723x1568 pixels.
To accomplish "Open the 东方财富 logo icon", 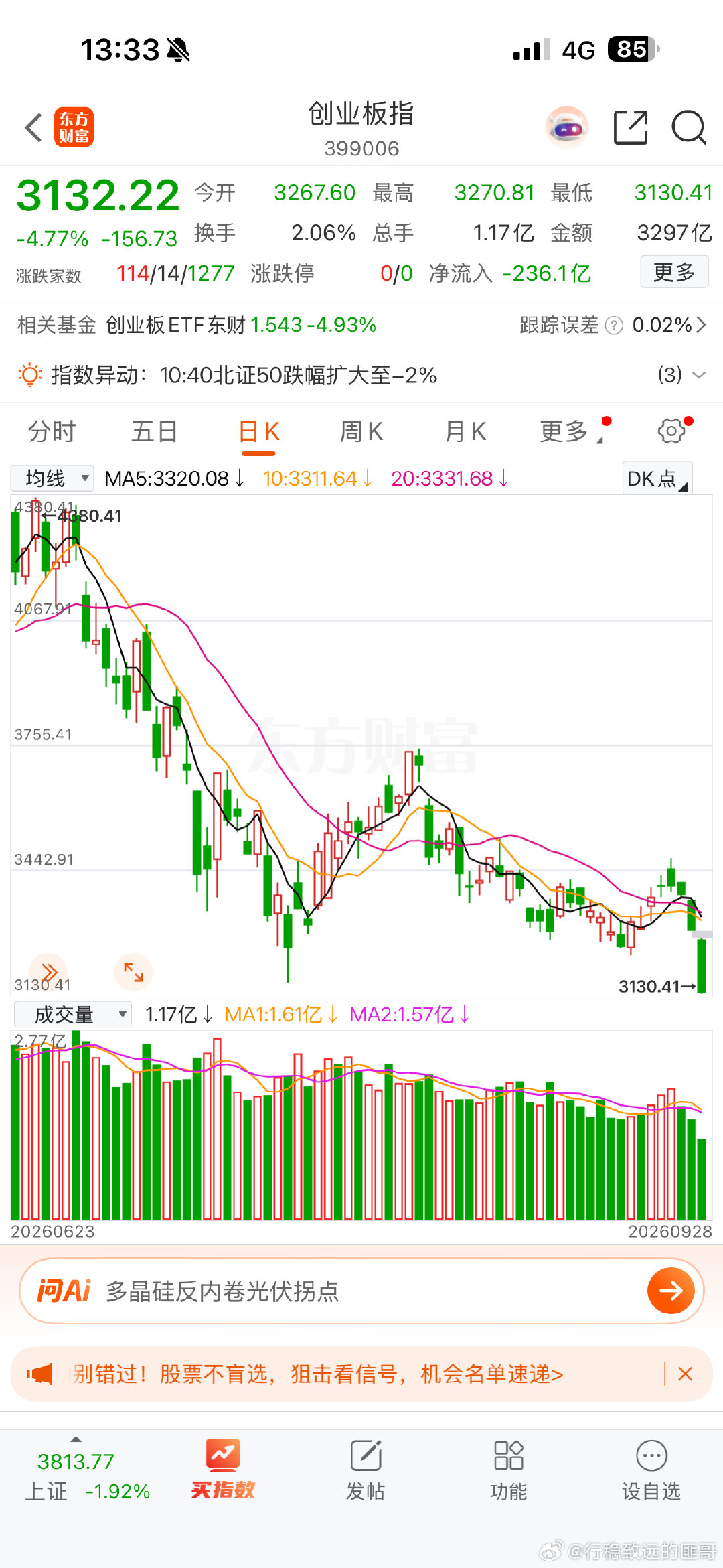I will [74, 127].
